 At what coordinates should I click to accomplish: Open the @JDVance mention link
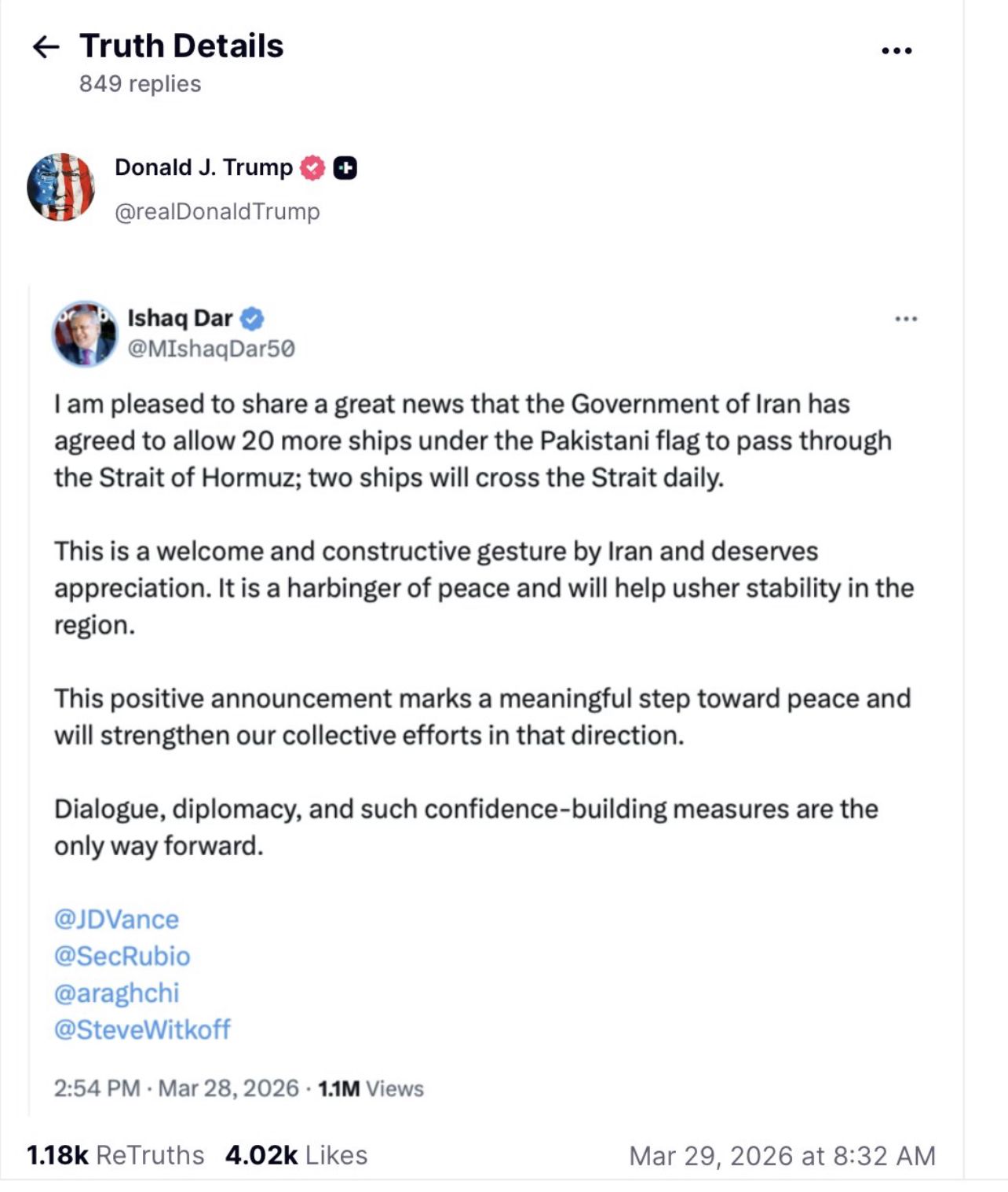[115, 919]
